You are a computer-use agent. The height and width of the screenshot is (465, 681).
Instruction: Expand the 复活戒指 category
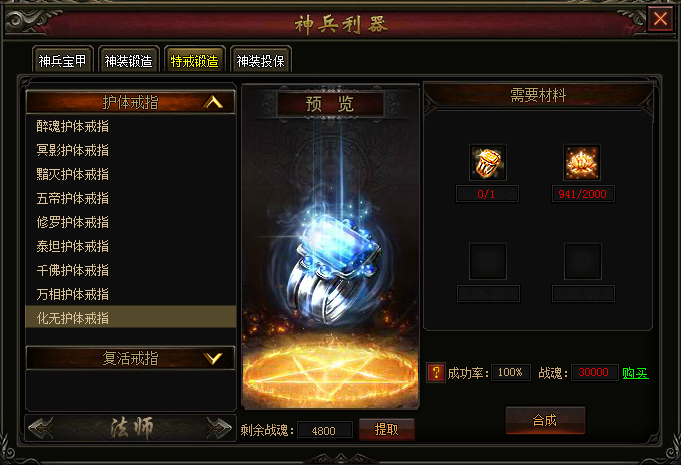point(214,358)
